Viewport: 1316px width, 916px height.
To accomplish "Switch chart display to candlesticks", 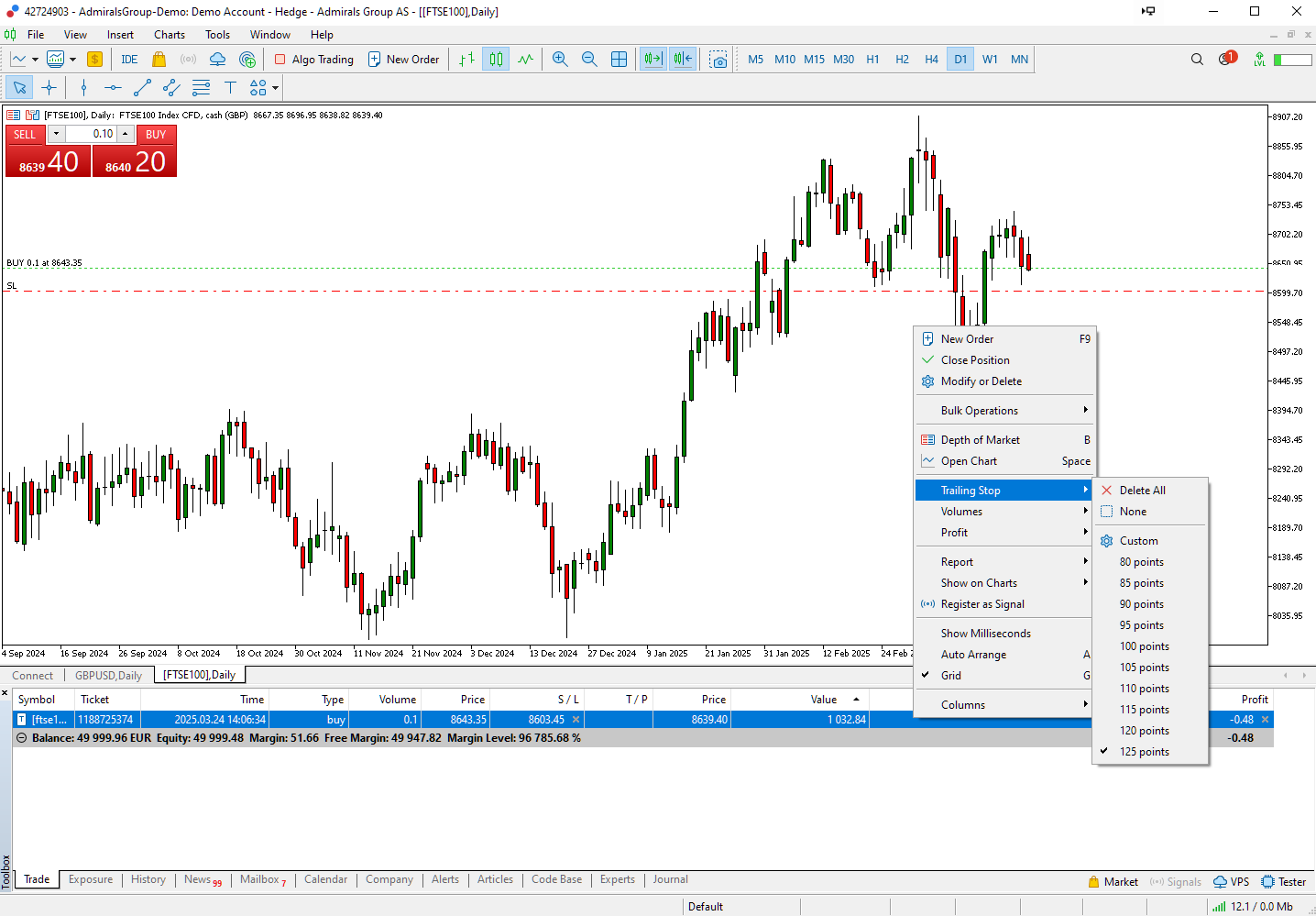I will (x=496, y=59).
